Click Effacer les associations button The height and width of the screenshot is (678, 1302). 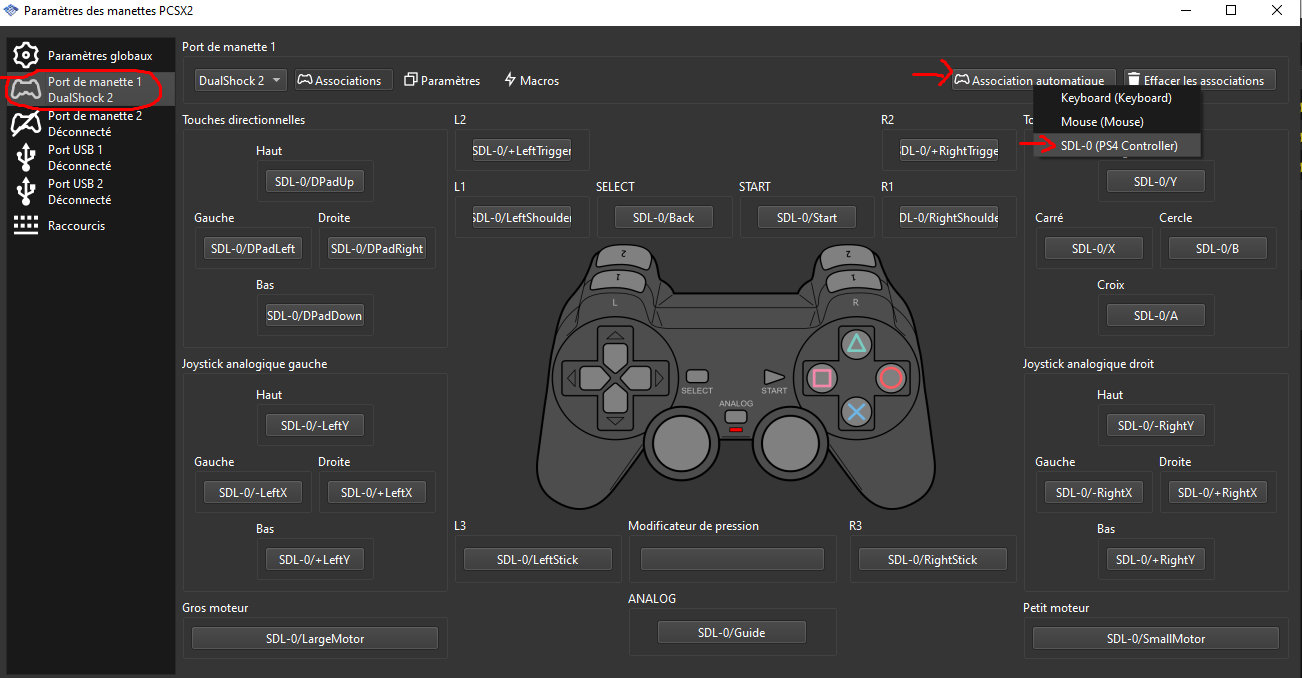point(1200,80)
